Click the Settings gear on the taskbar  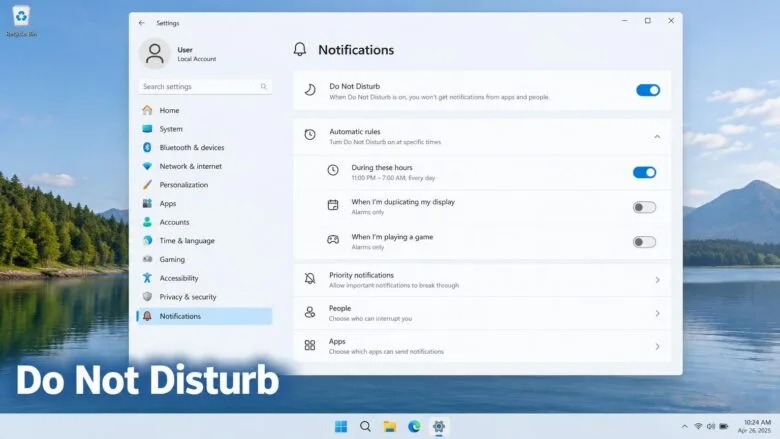tap(438, 427)
